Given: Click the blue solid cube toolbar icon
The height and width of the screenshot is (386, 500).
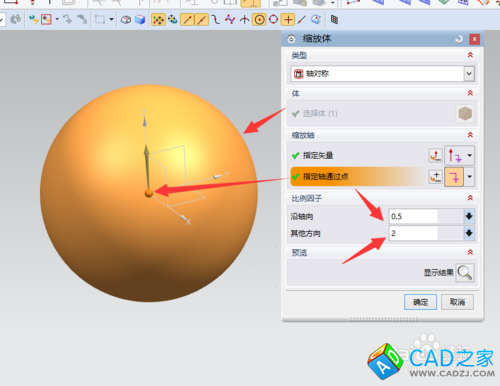Looking at the screenshot, I should [140, 20].
